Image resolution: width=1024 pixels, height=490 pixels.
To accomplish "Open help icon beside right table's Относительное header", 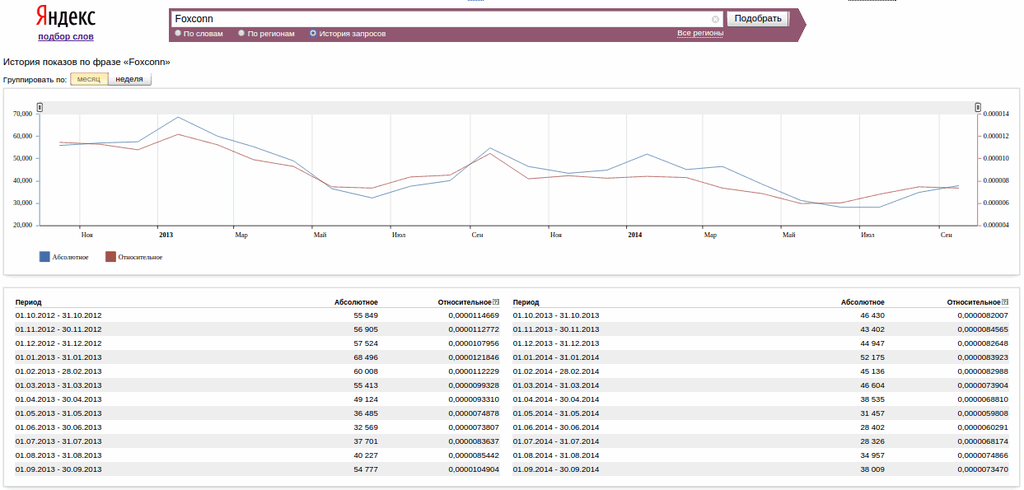I will click(1004, 302).
